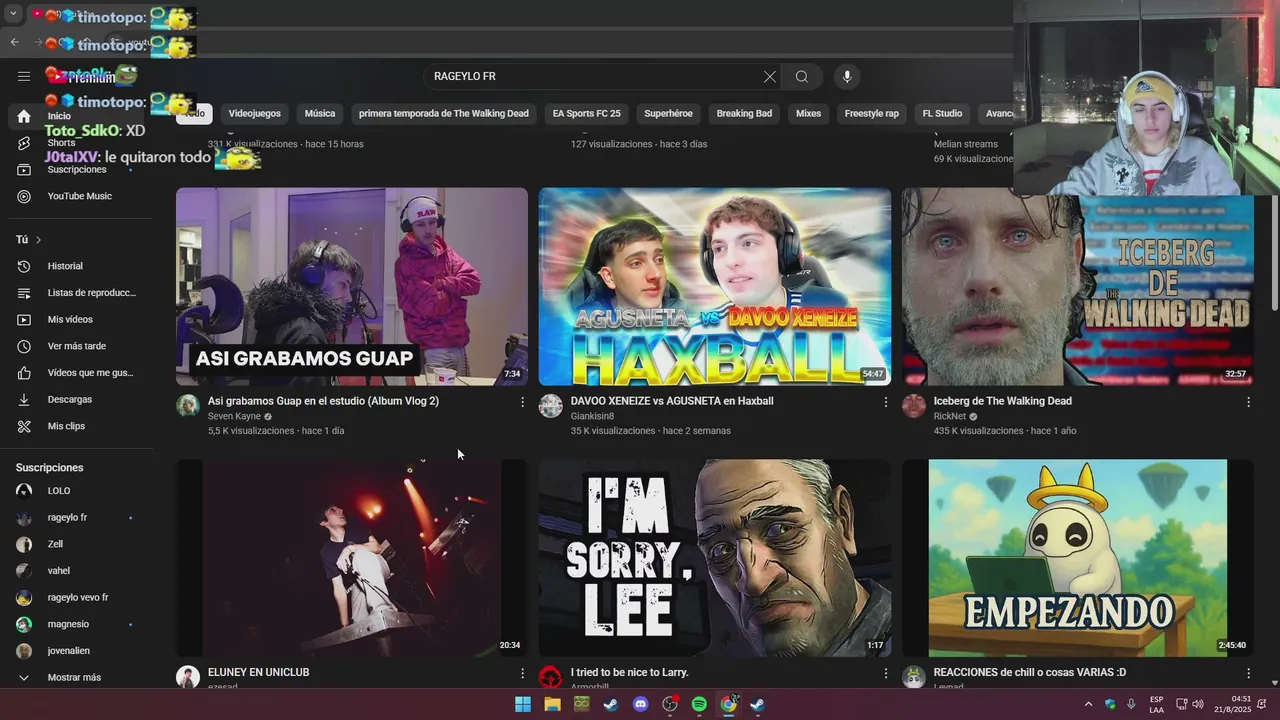Screen dimensions: 1280x720
Task: Open File Explorer from the taskbar
Action: (552, 704)
